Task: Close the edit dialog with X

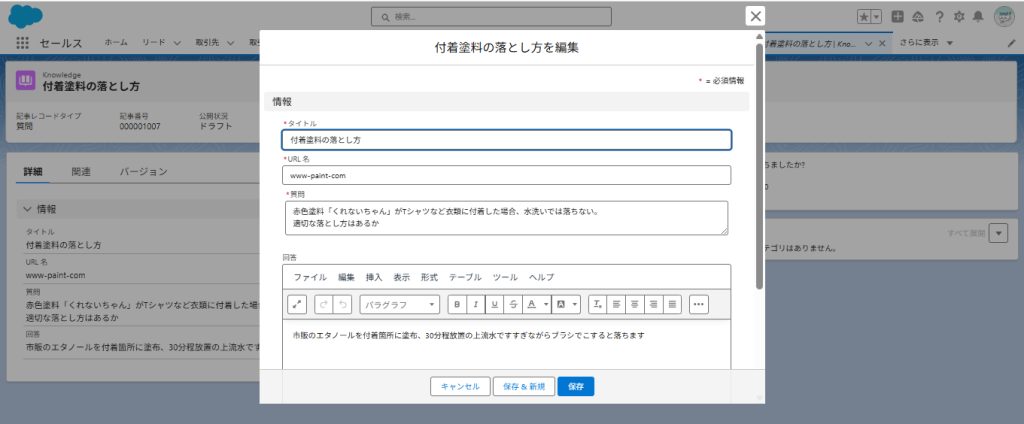Action: (756, 16)
